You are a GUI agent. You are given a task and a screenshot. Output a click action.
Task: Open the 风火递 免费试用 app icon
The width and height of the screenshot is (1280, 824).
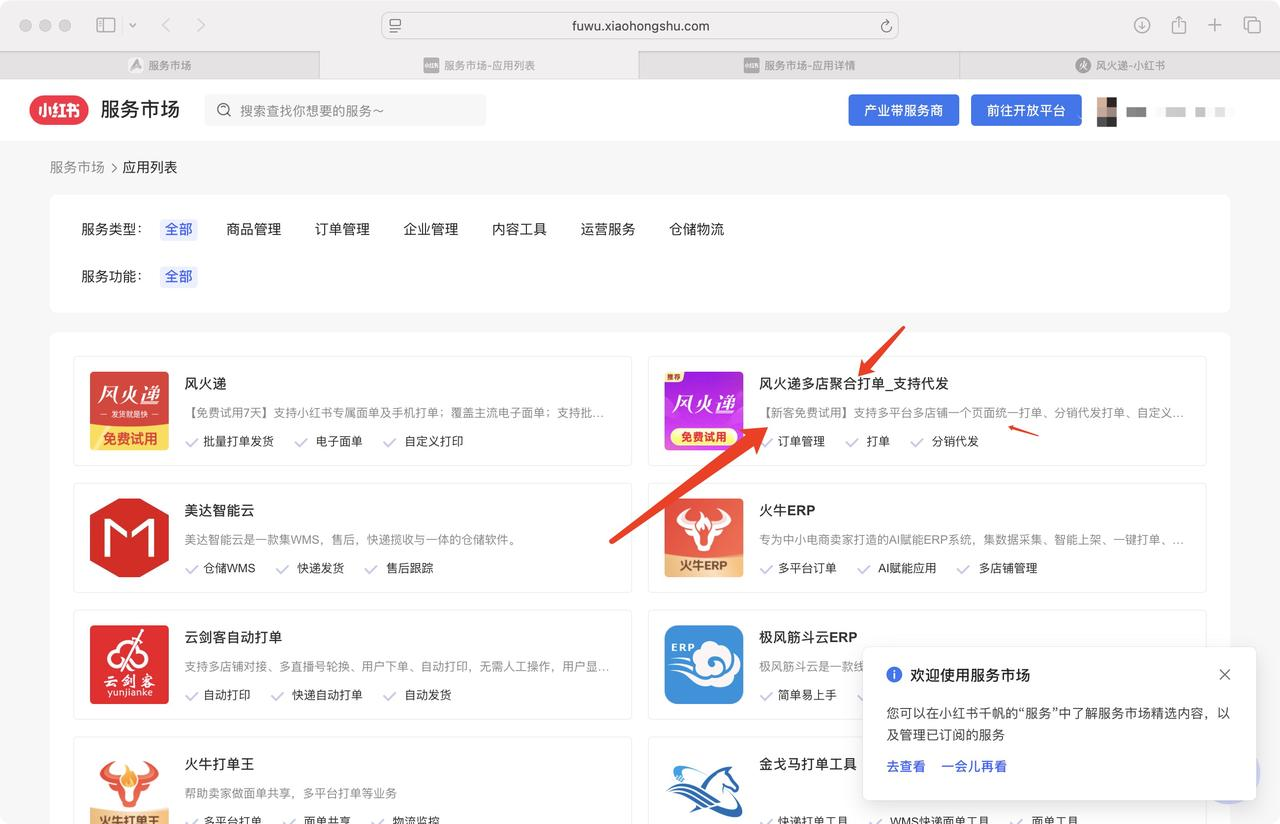click(129, 411)
